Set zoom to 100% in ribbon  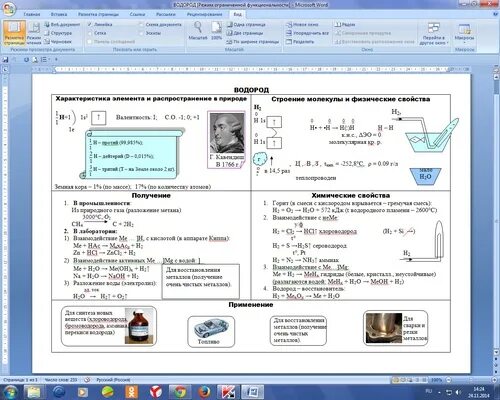coord(216,31)
